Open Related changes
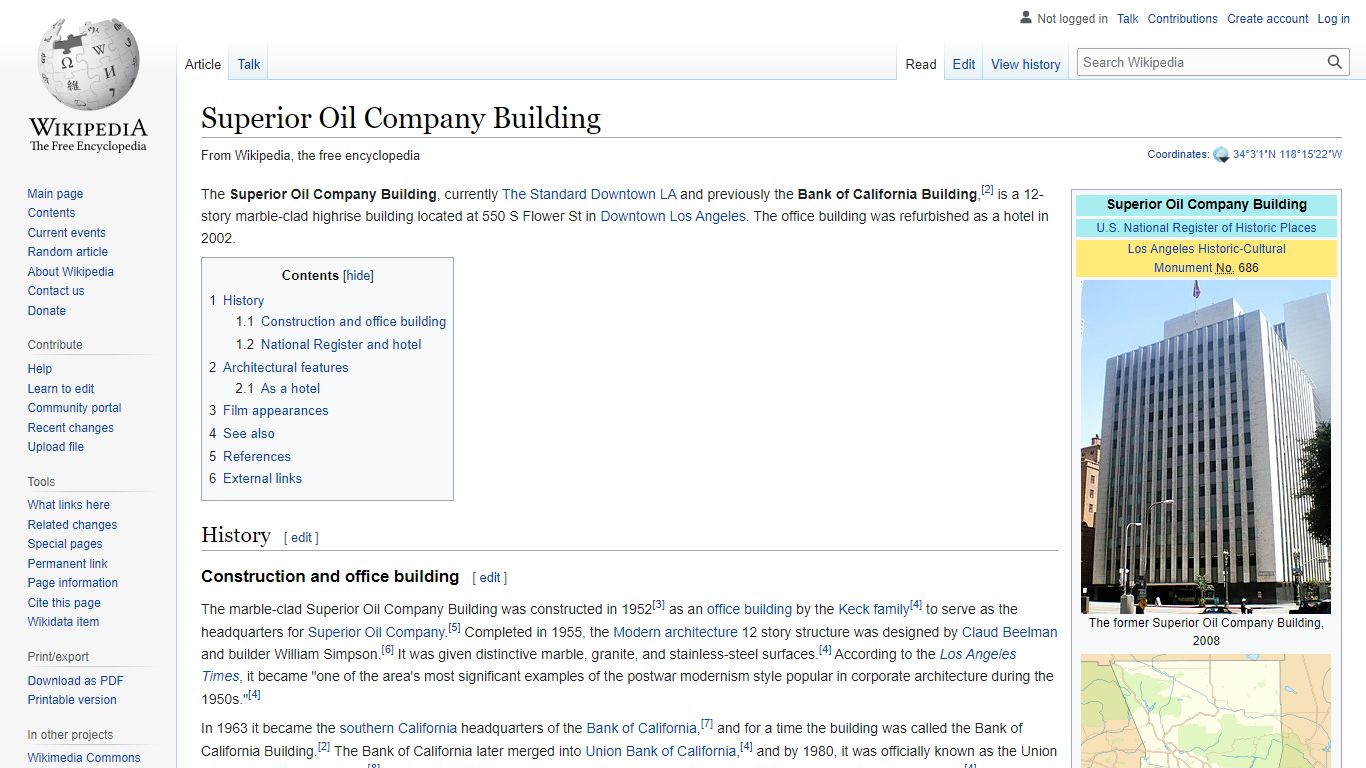Image resolution: width=1366 pixels, height=768 pixels. (x=72, y=525)
